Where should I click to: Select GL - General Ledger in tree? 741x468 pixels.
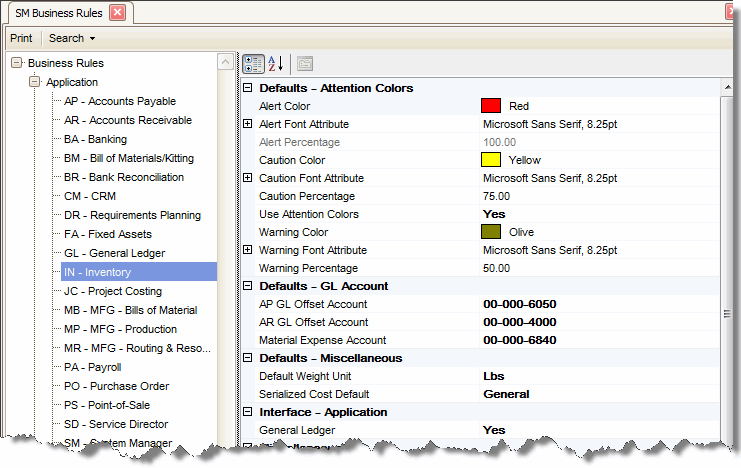[114, 253]
